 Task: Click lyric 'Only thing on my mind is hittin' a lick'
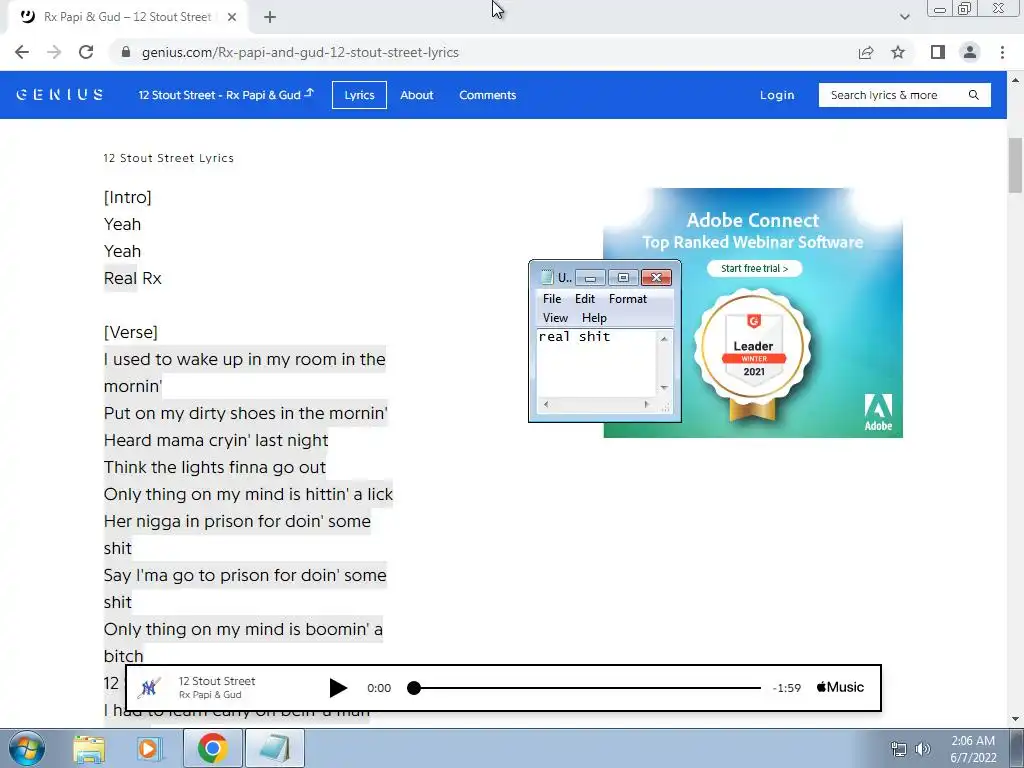click(248, 494)
